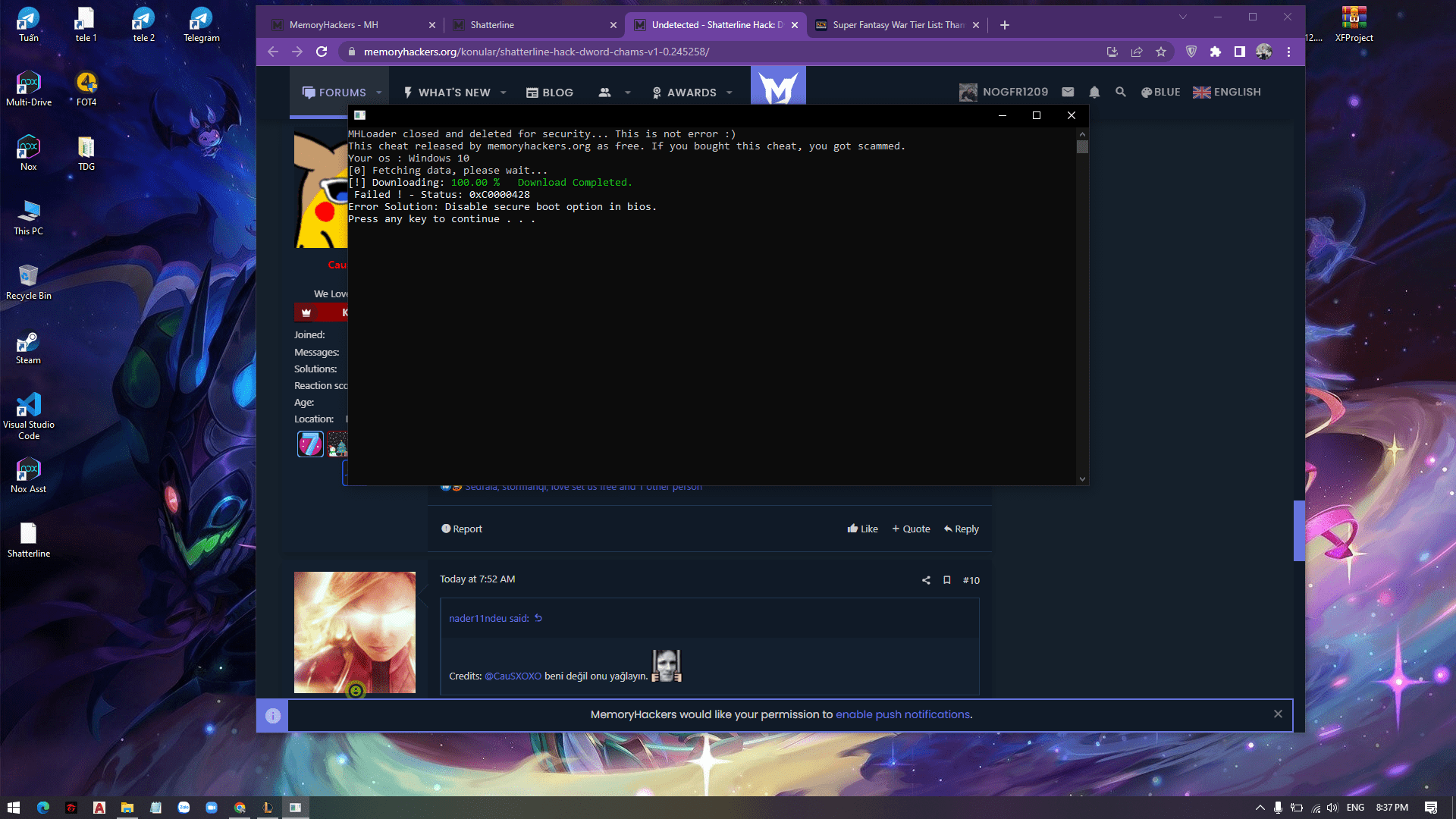Open the English language chooser
The height and width of the screenshot is (819, 1456).
coord(1226,92)
